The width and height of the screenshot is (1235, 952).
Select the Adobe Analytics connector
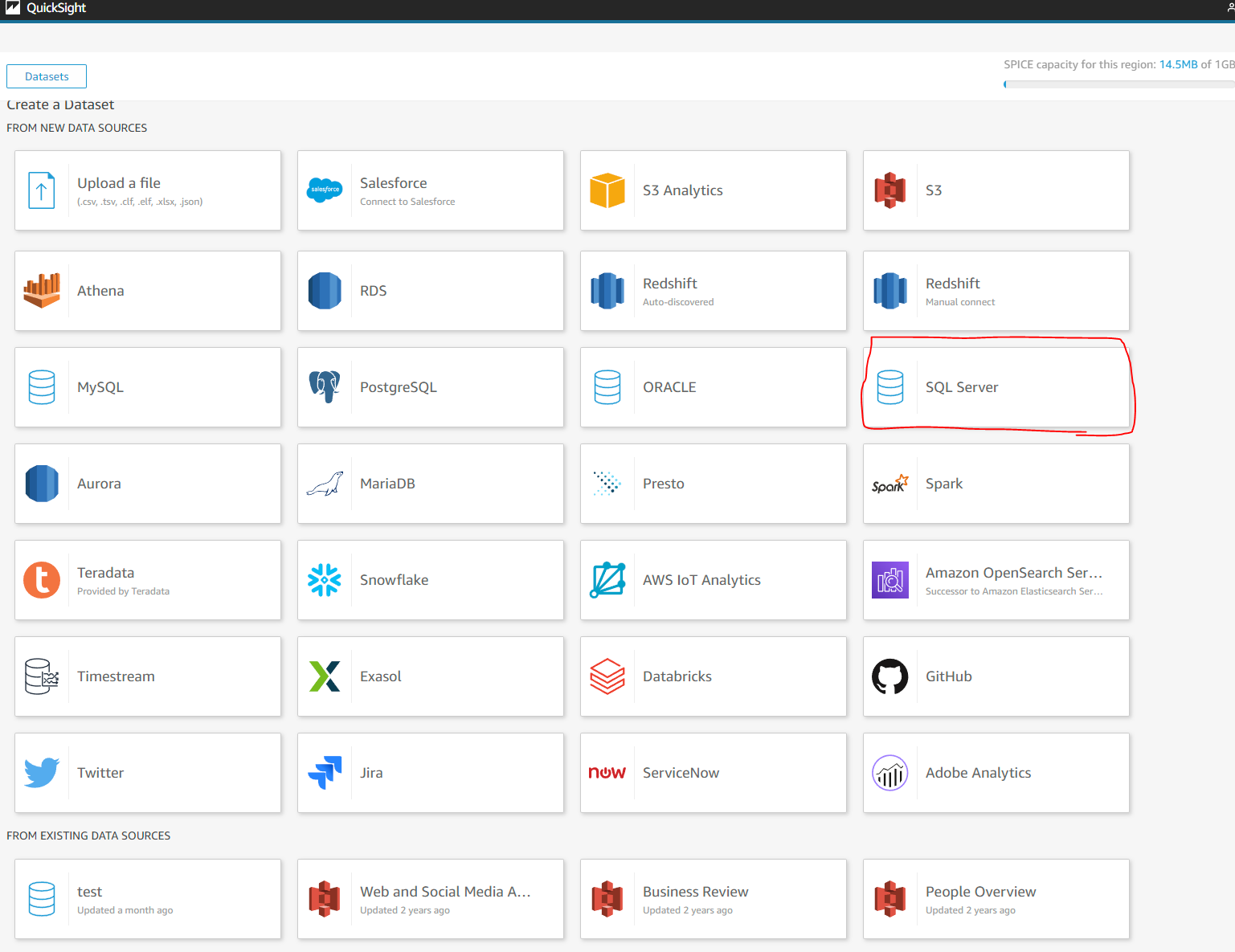(x=996, y=773)
